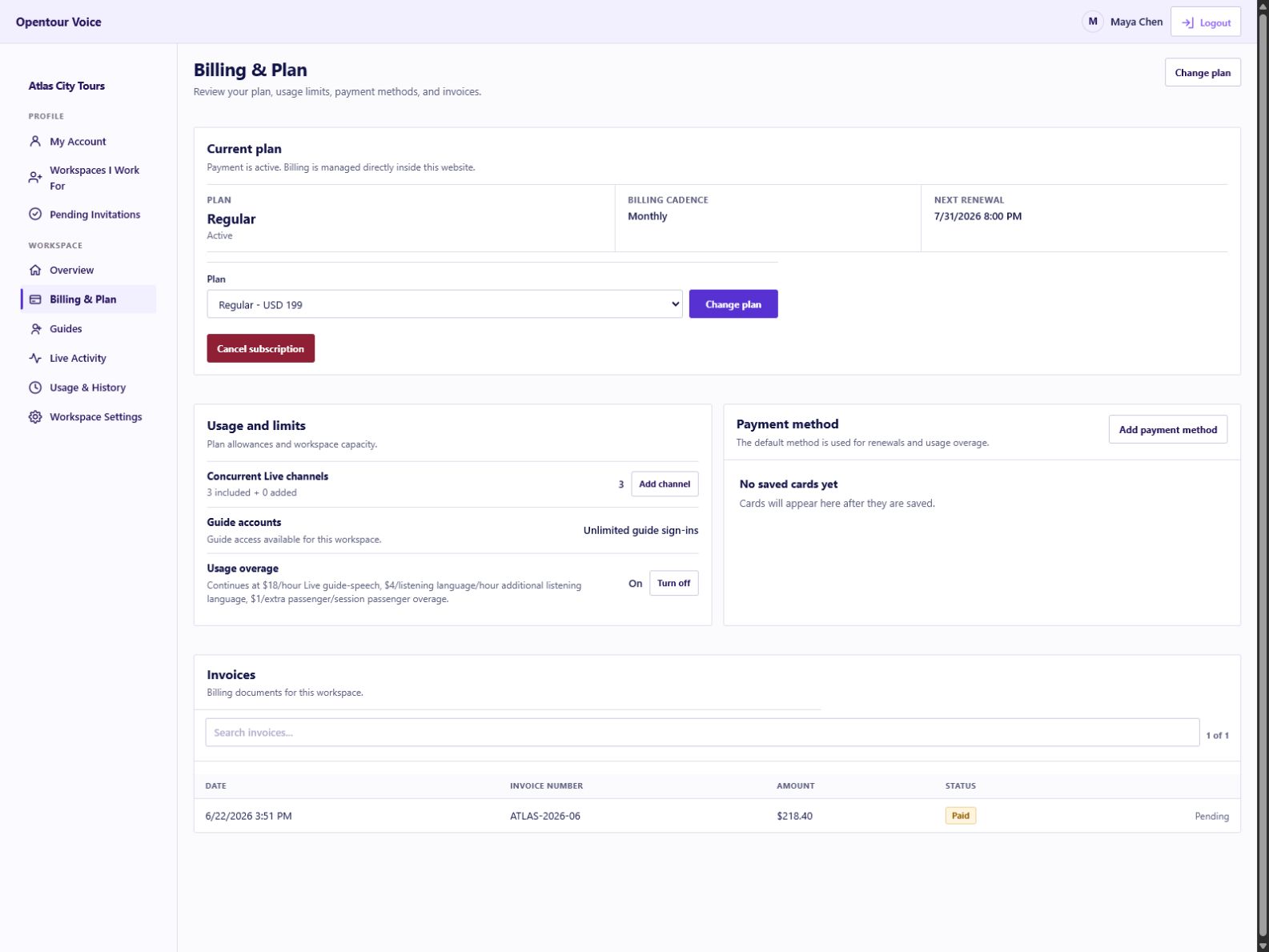Log out of Opentour Voice
Image resolution: width=1269 pixels, height=952 pixels.
pyautogui.click(x=1206, y=22)
